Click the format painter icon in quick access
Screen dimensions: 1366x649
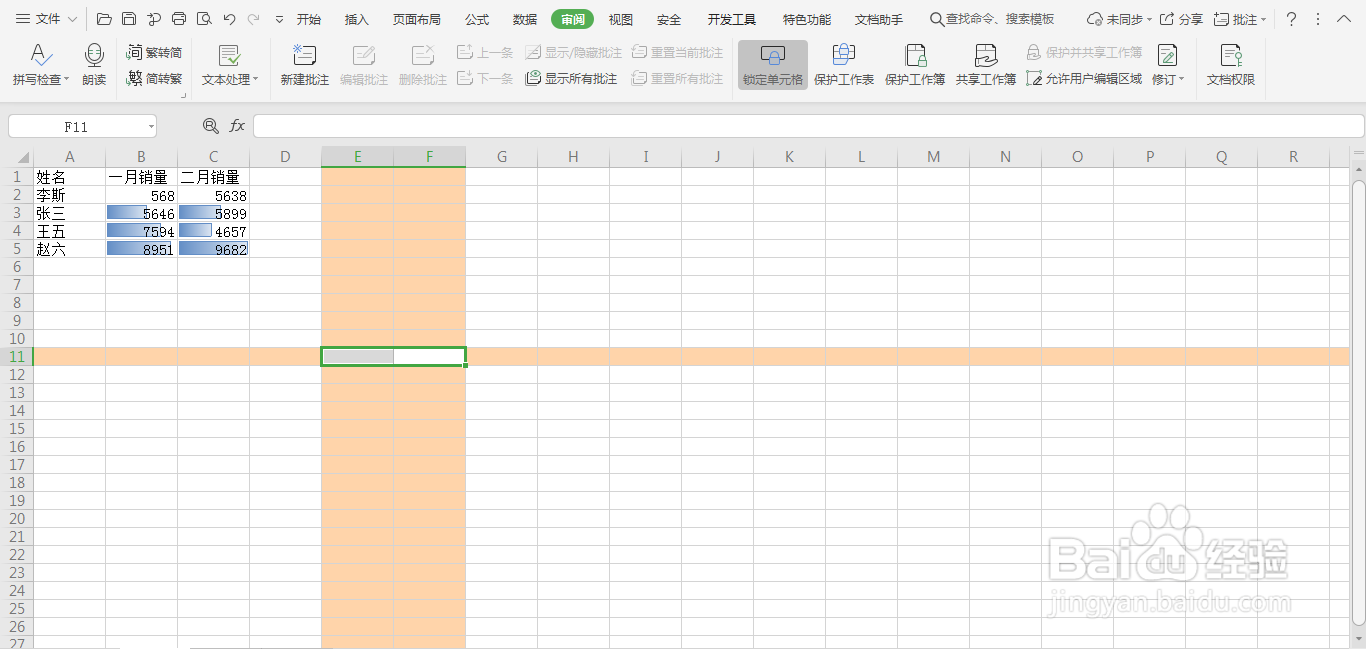click(154, 19)
